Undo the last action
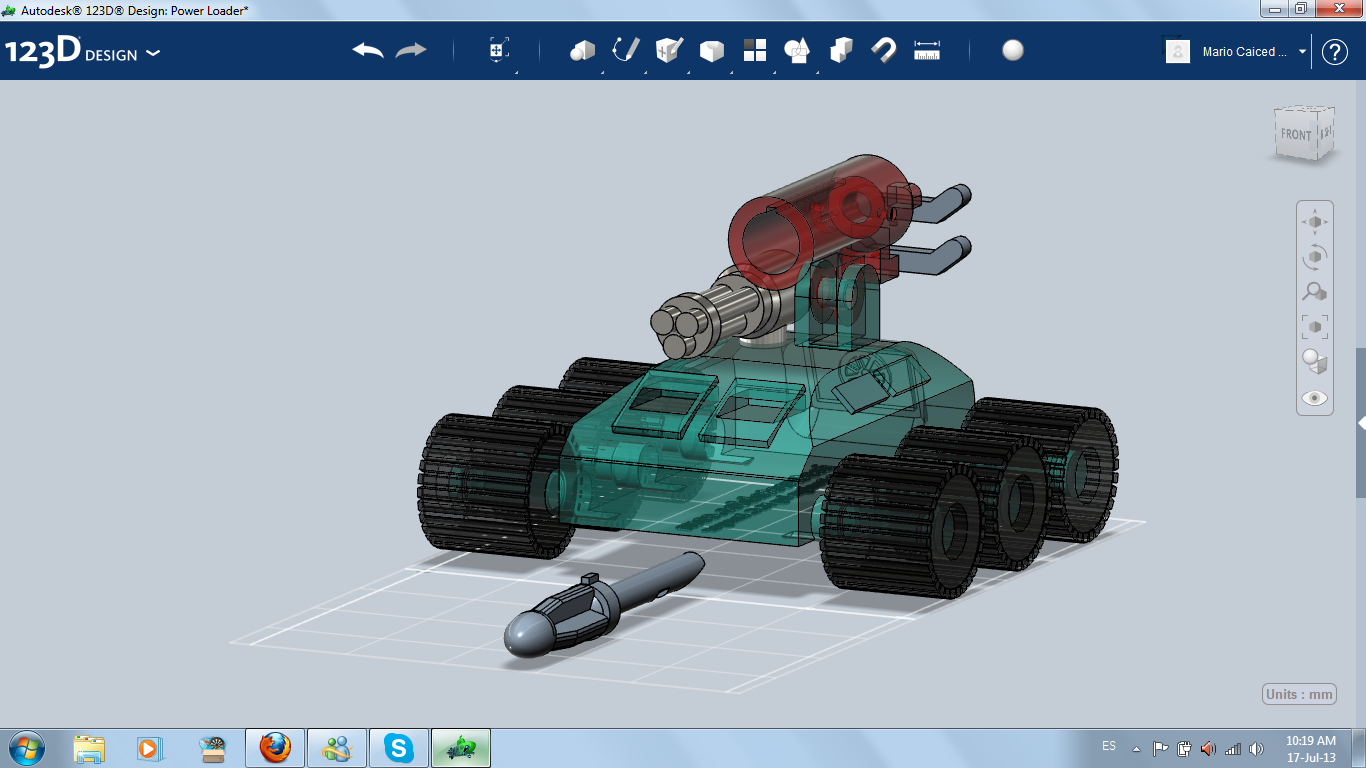The height and width of the screenshot is (768, 1366). (x=368, y=50)
